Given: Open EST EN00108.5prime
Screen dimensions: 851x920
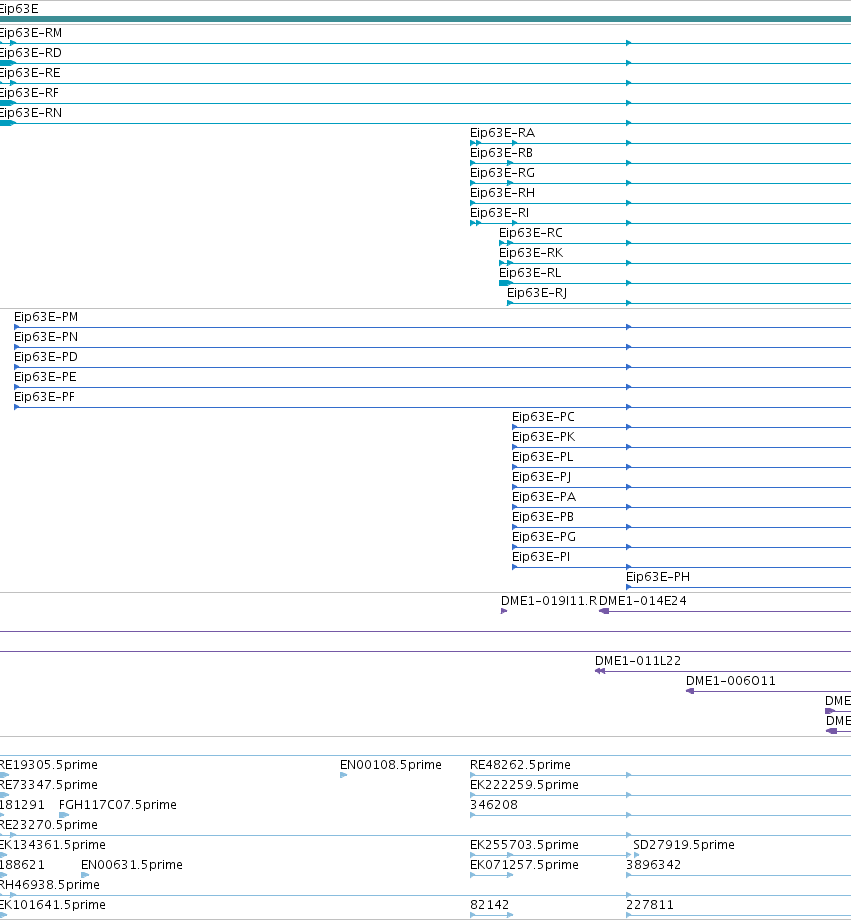Looking at the screenshot, I should click(x=390, y=765).
